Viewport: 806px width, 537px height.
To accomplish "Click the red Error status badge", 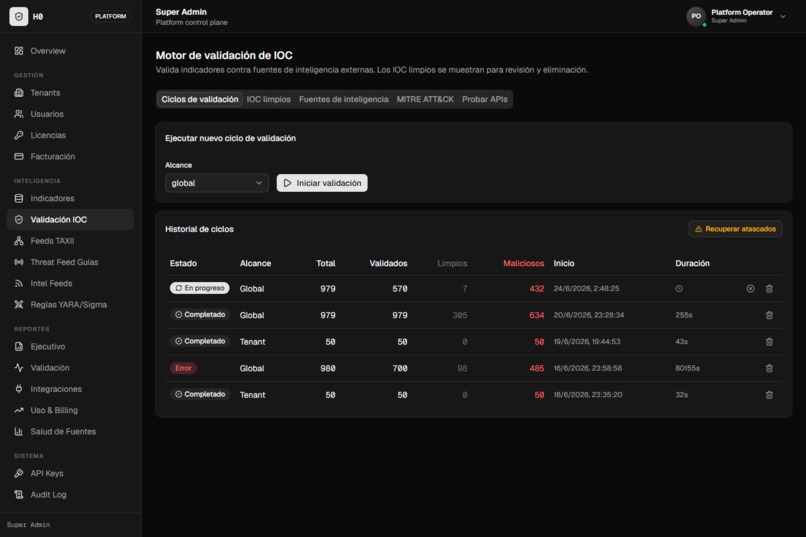I will point(183,368).
